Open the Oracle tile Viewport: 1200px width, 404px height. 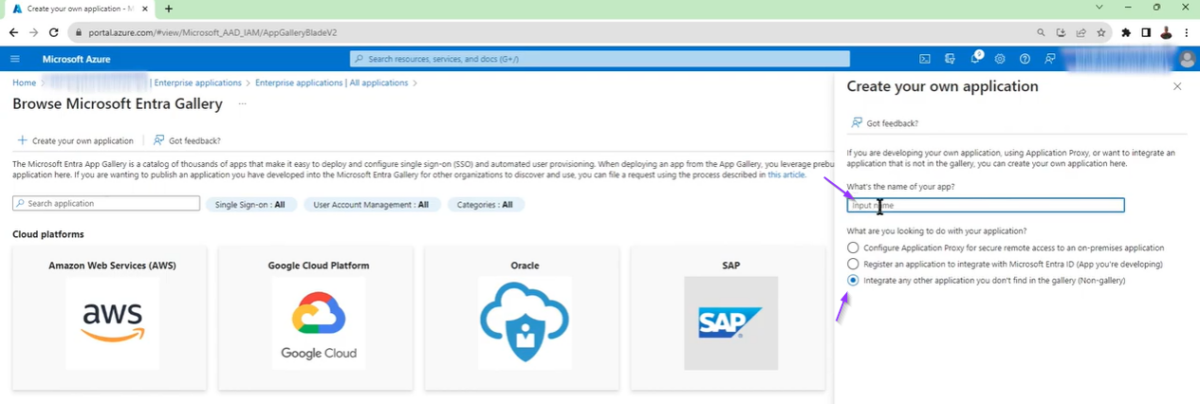pyautogui.click(x=524, y=318)
